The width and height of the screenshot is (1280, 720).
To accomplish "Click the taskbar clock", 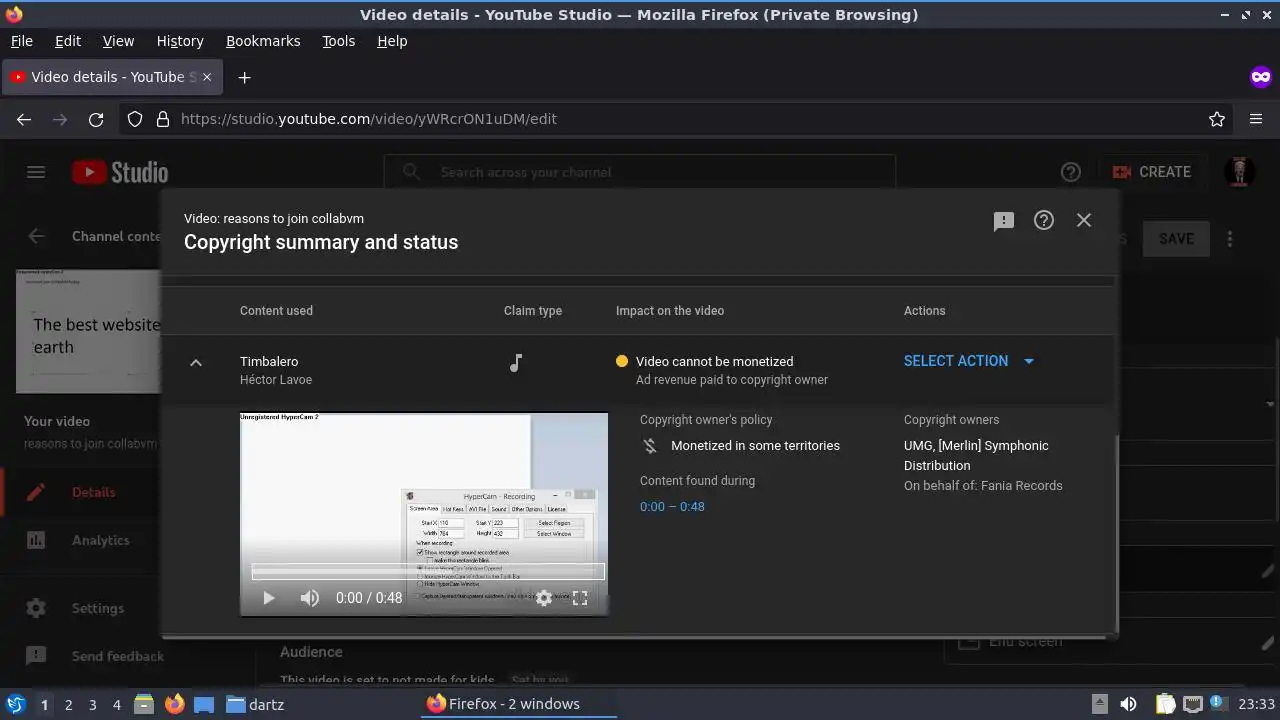I will coord(1256,704).
